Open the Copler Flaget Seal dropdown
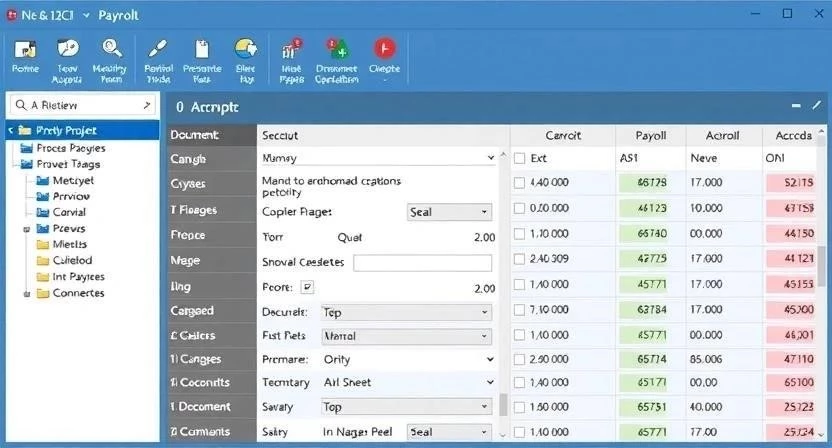 (449, 212)
